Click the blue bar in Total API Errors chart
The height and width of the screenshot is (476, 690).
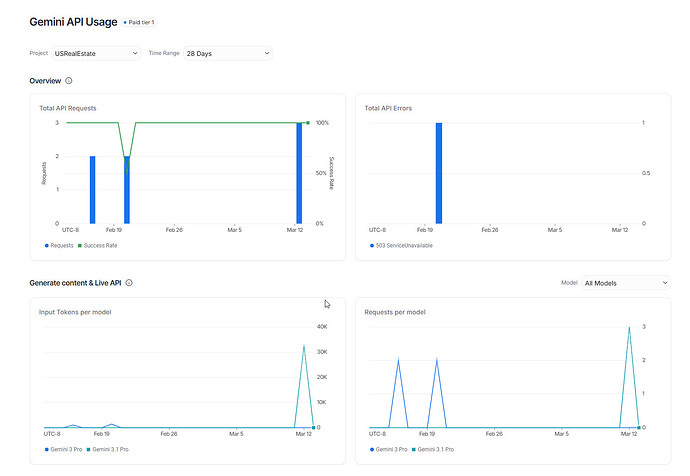439,173
